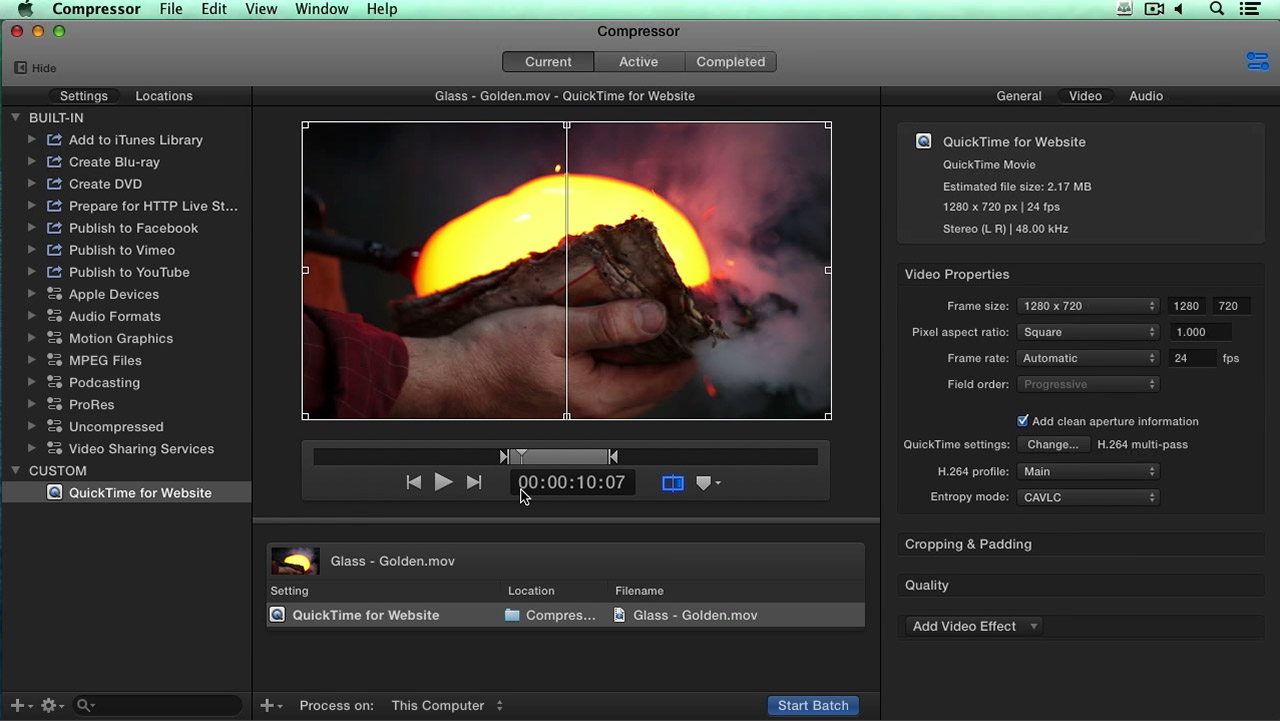Click the Publish to YouTube share icon
The height and width of the screenshot is (721, 1280).
54,272
